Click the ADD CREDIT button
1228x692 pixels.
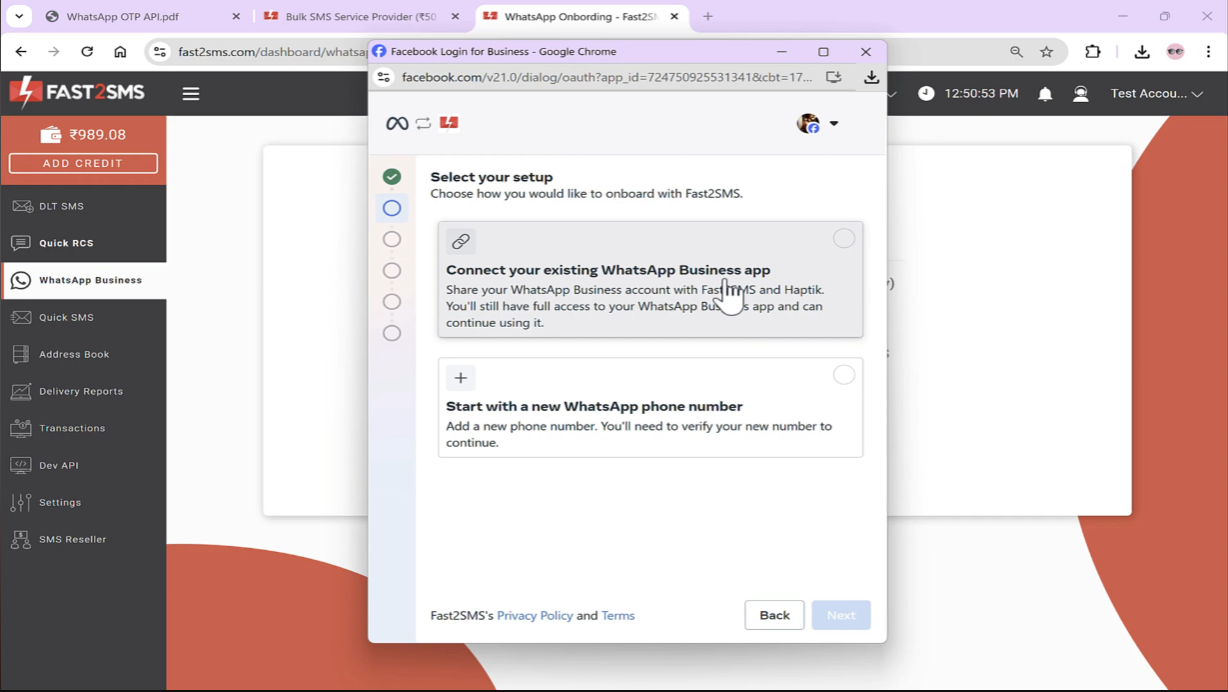83,163
